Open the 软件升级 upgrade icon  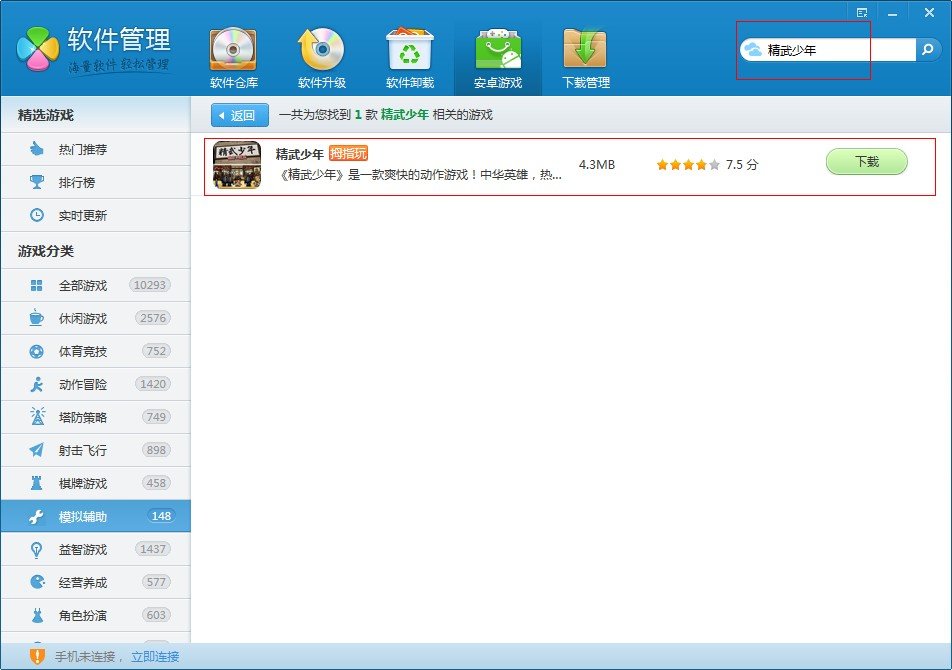[321, 56]
